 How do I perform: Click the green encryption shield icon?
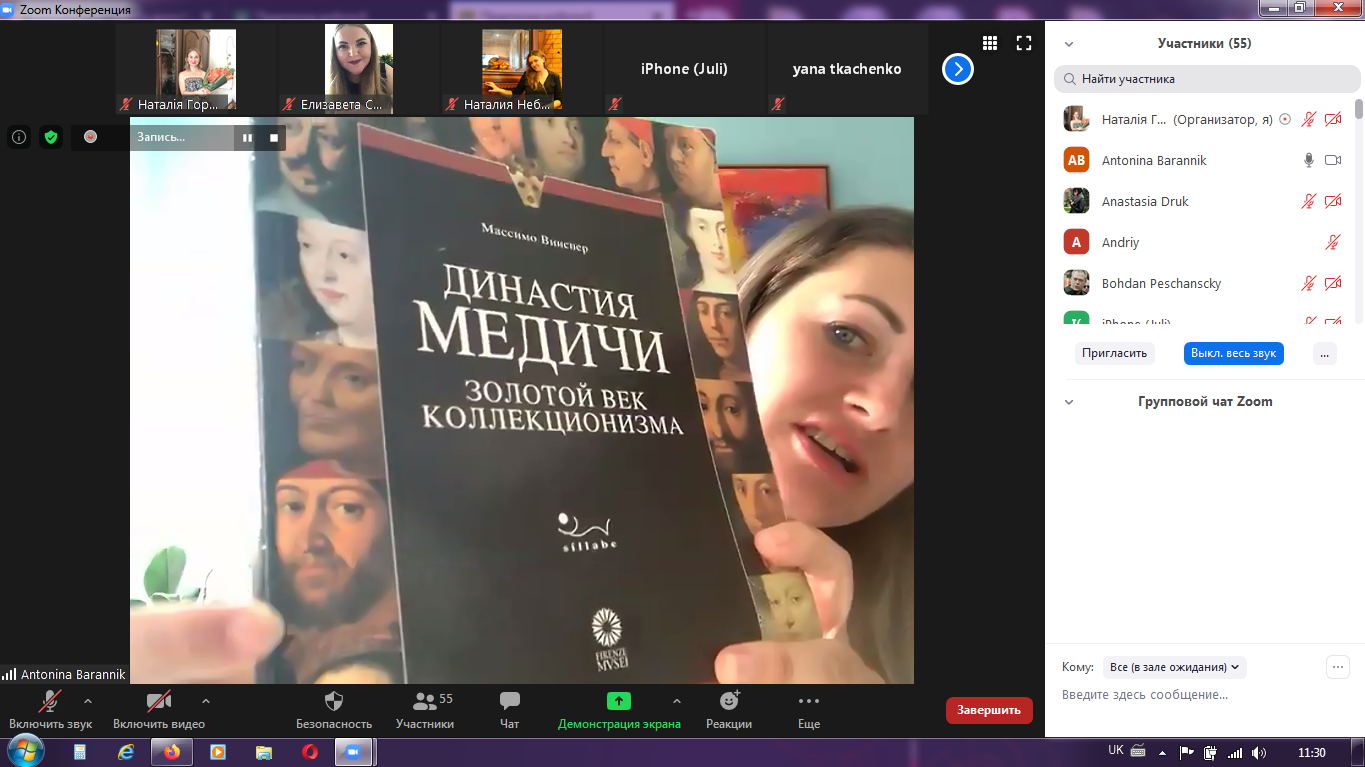tap(51, 137)
